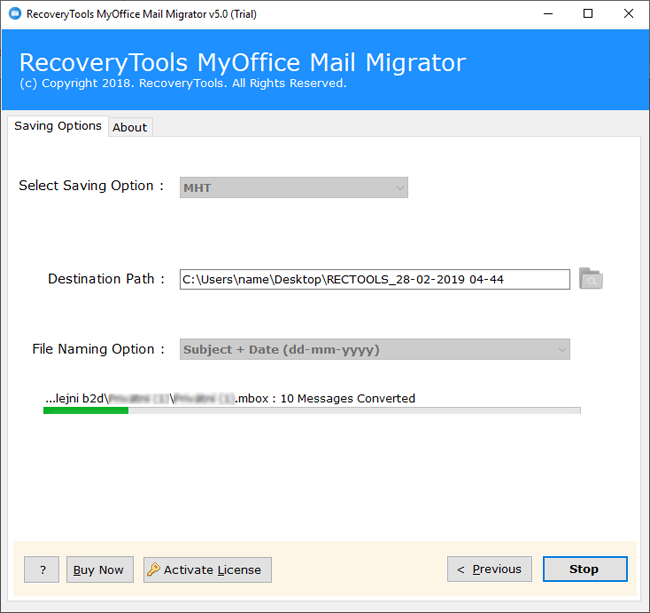This screenshot has width=650, height=613.
Task: Click the '10 Messages Converted' status text
Action: pos(348,398)
